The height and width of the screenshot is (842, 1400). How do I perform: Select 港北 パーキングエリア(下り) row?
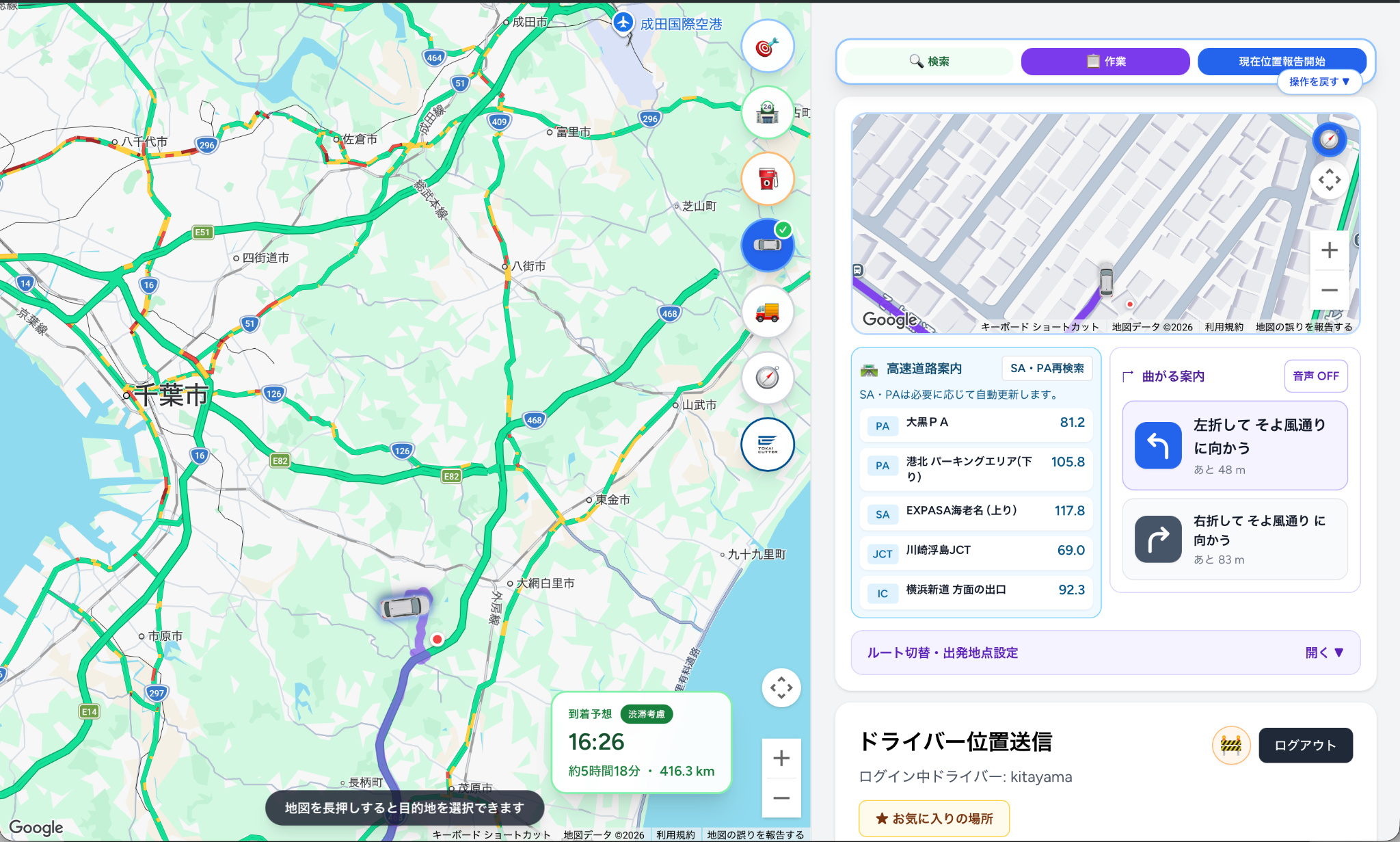click(975, 469)
